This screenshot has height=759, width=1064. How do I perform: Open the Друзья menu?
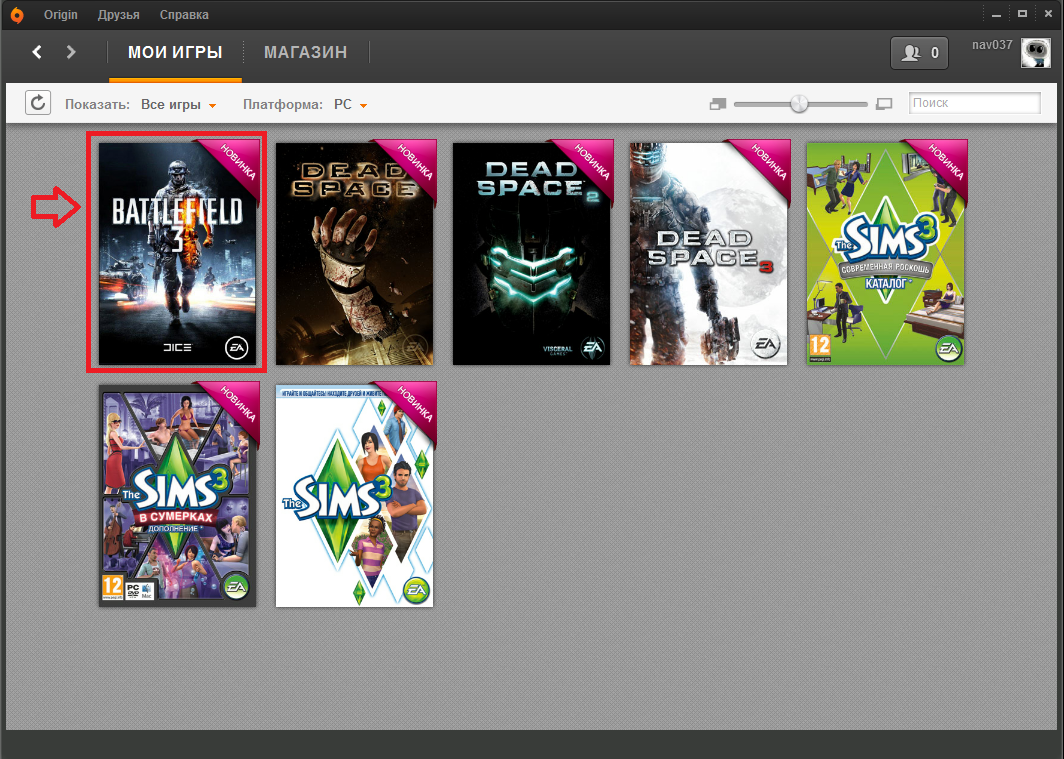click(119, 15)
